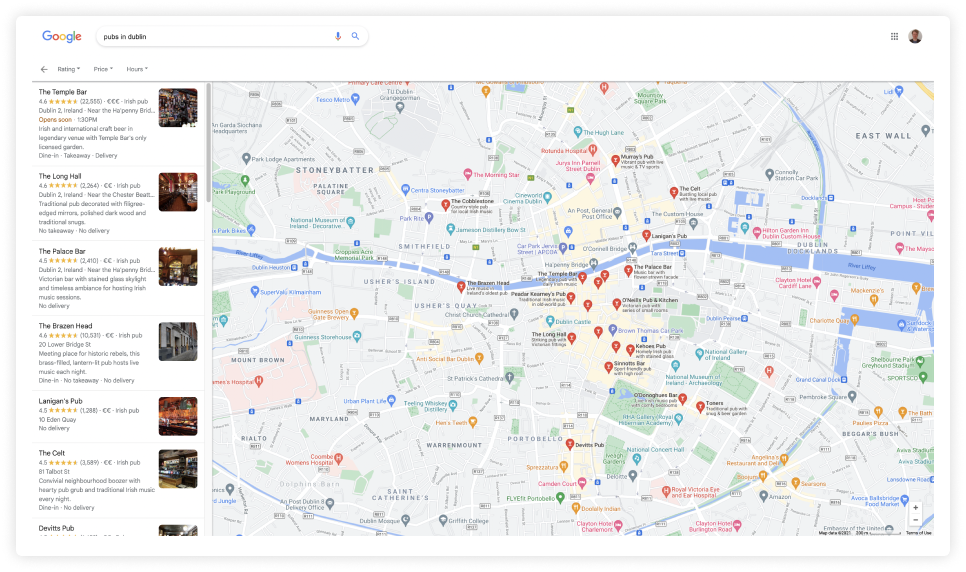View The Temple Bar photo thumbnail
Screen dimensions: 966x572
pyautogui.click(x=178, y=108)
